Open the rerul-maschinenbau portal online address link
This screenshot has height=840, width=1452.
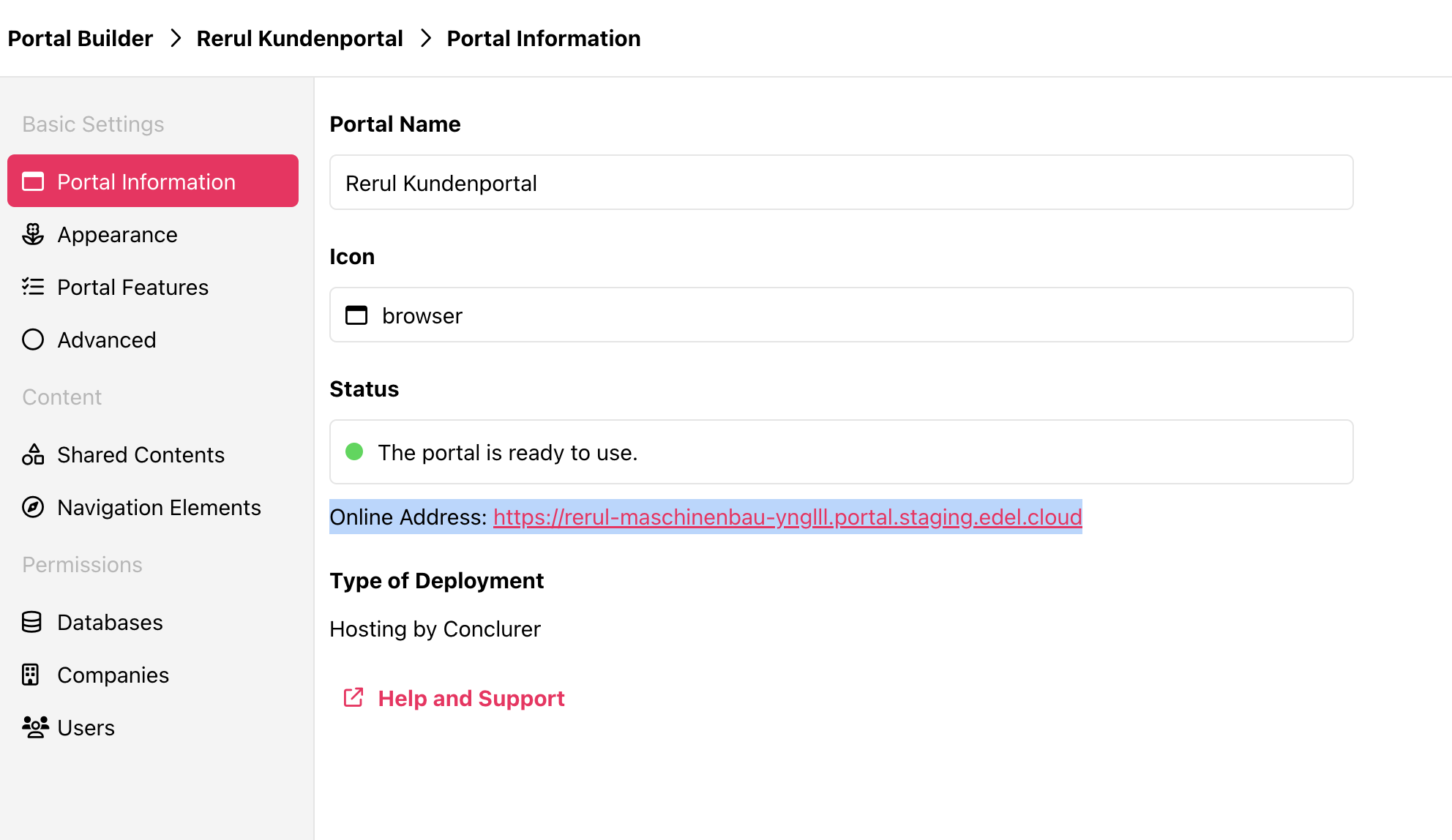coord(787,517)
